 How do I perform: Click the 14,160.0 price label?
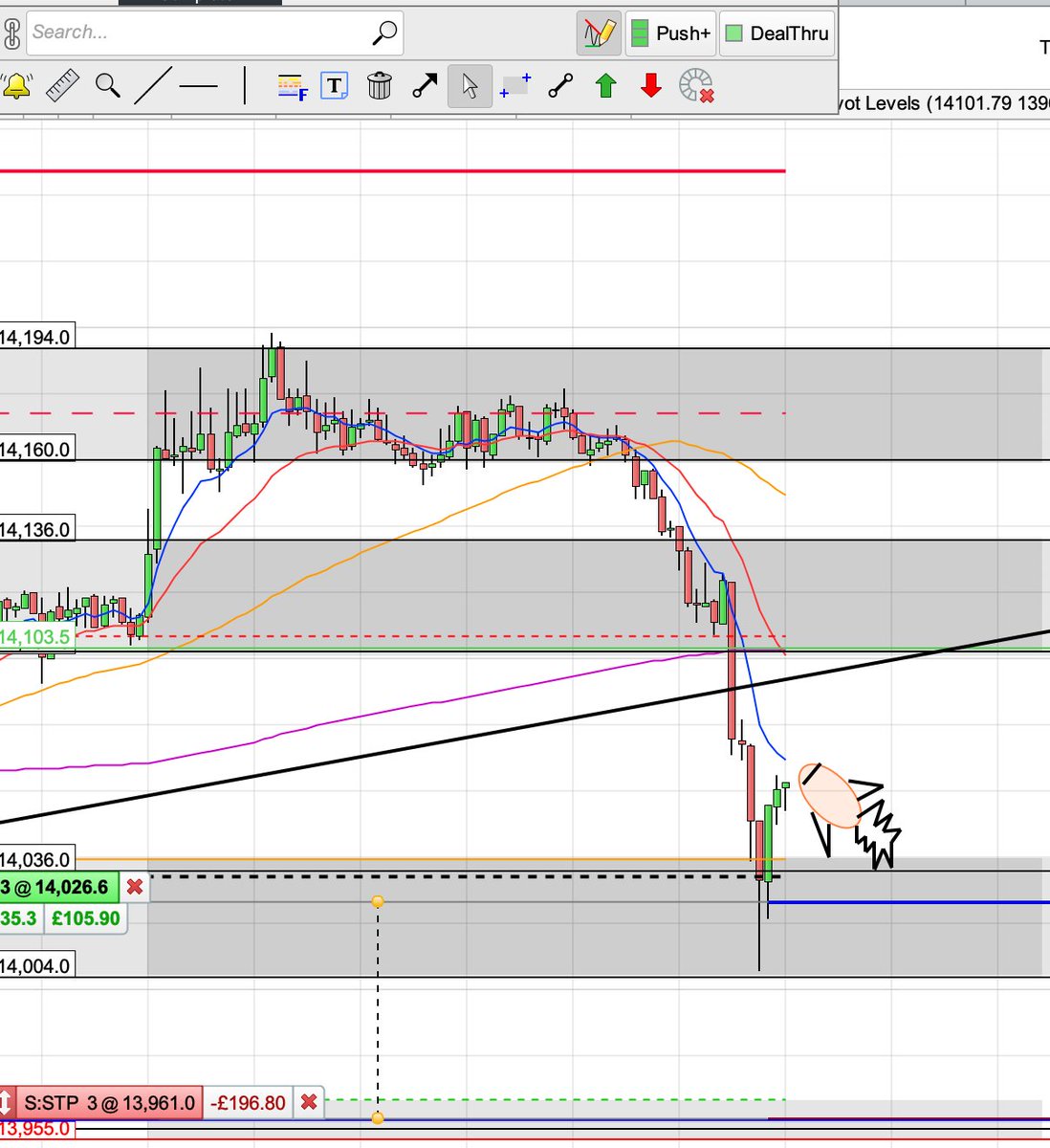(x=36, y=450)
